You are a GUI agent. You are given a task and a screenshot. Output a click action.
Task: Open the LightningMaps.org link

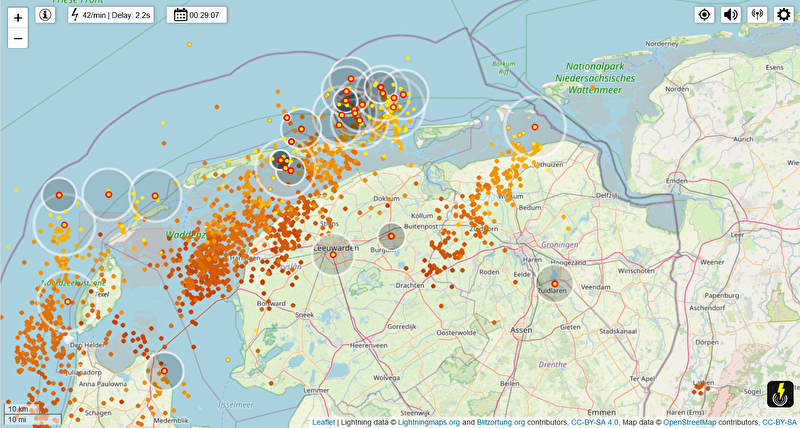(x=429, y=422)
